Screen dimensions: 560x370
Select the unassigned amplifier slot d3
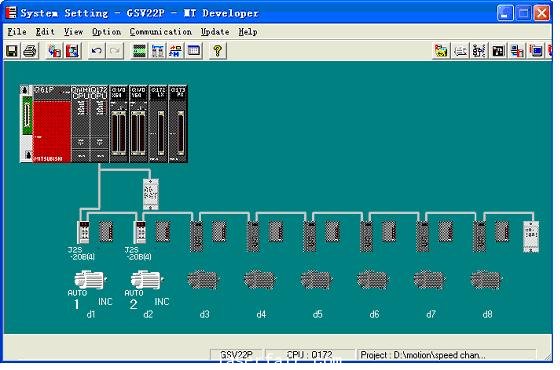coord(196,236)
